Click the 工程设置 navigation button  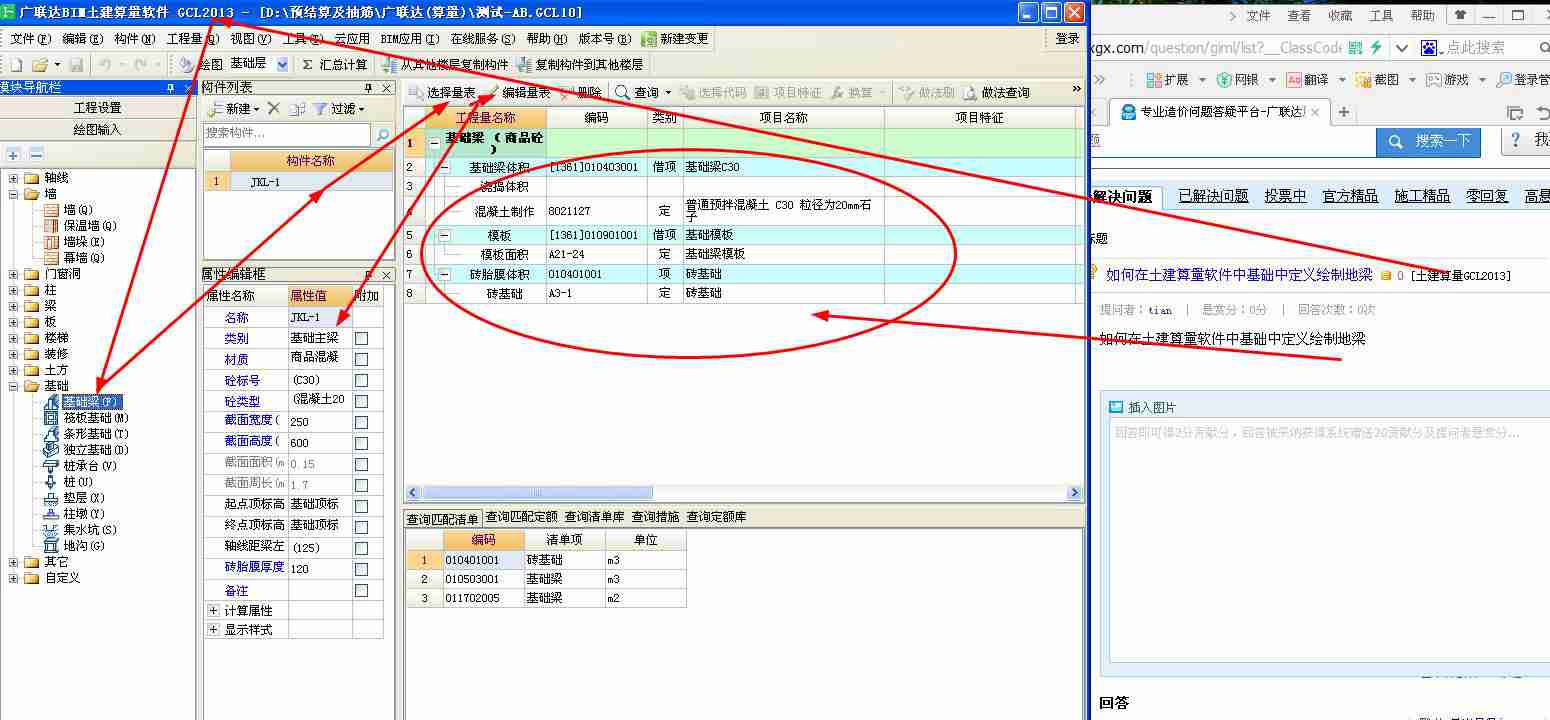[x=97, y=108]
